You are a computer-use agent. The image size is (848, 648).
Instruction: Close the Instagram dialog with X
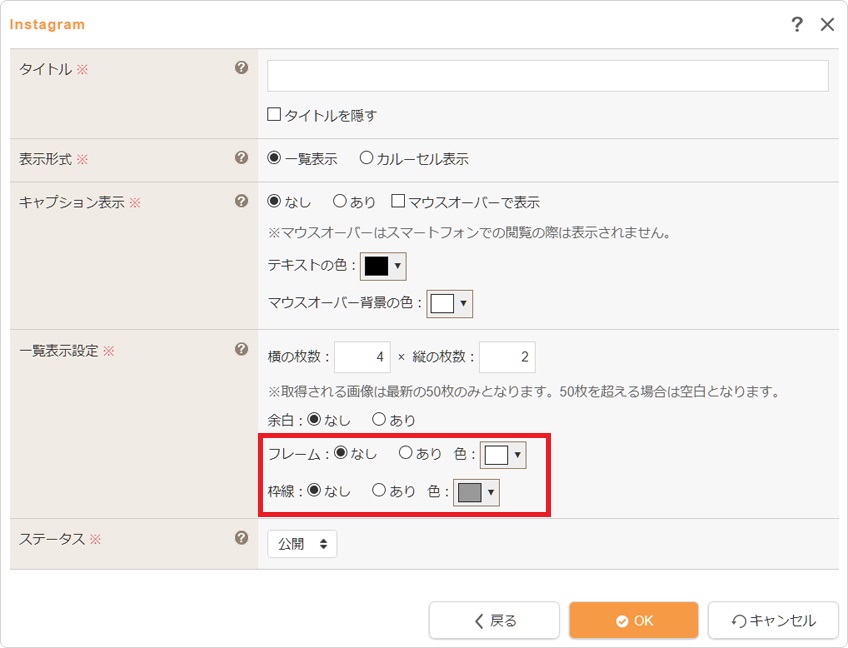pyautogui.click(x=827, y=24)
